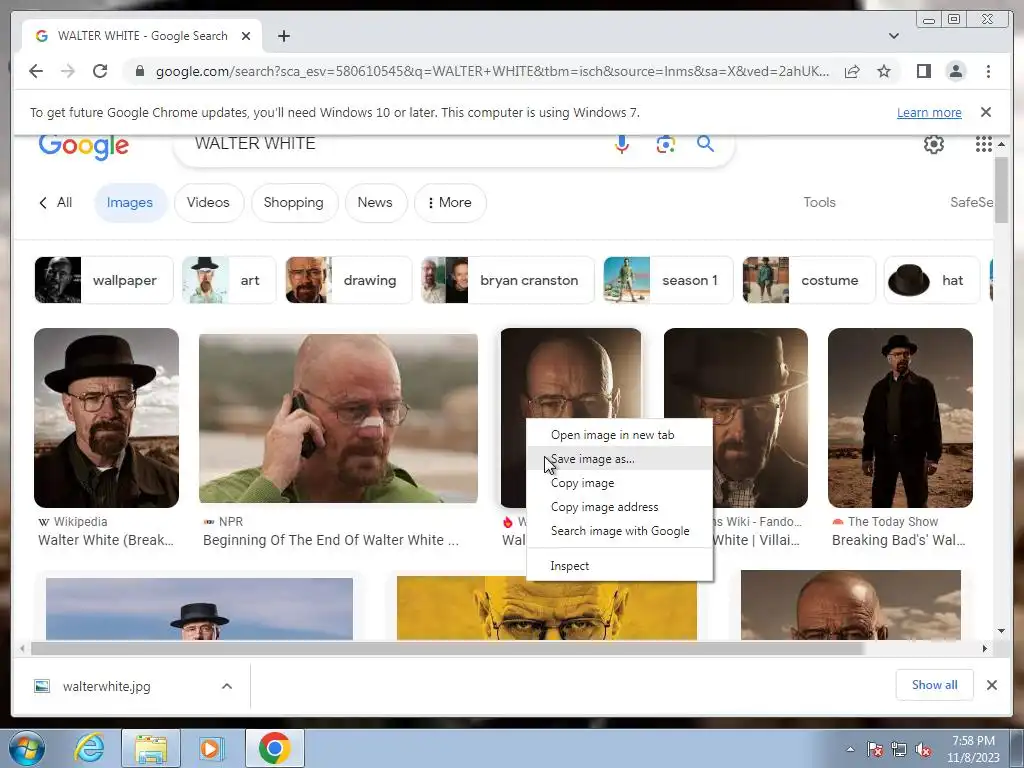Open the Wikipedia Walter White image
Image resolution: width=1024 pixels, height=768 pixels.
click(106, 418)
